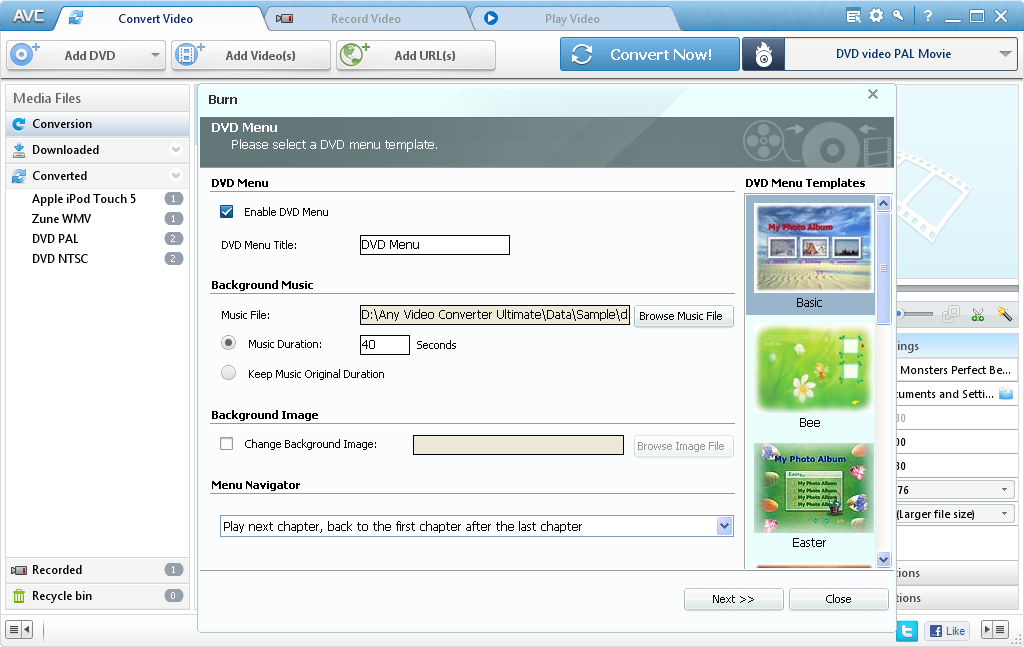Click the Music Duration seconds field
The height and width of the screenshot is (647, 1024).
[x=385, y=345]
